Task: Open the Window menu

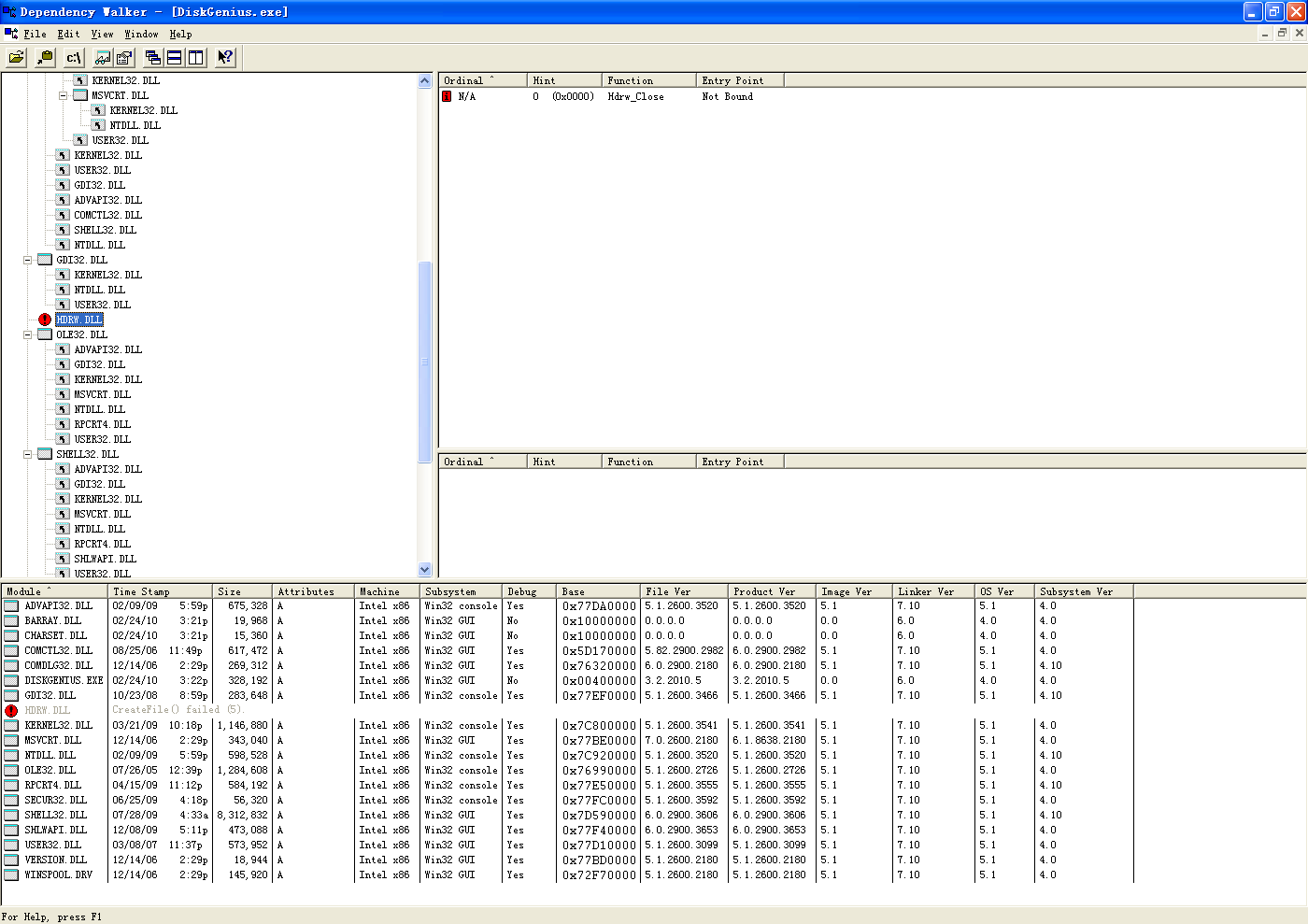Action: [142, 34]
